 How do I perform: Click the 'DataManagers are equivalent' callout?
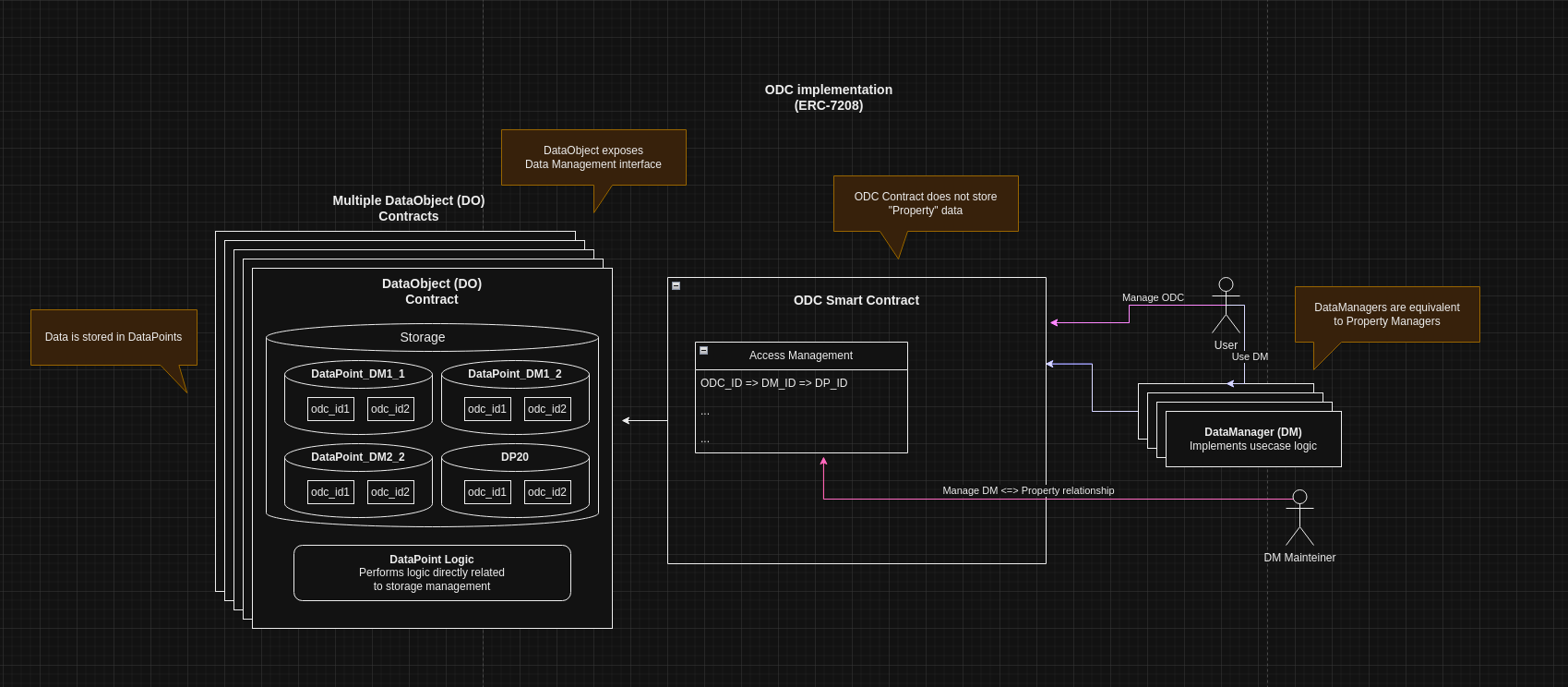click(x=1386, y=314)
